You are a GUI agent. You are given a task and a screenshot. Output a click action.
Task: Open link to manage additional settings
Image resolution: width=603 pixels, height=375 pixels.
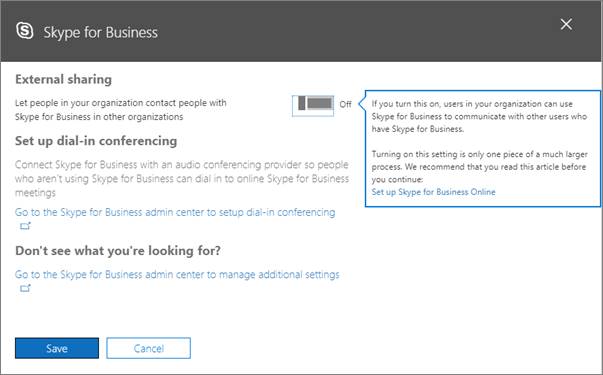177,275
